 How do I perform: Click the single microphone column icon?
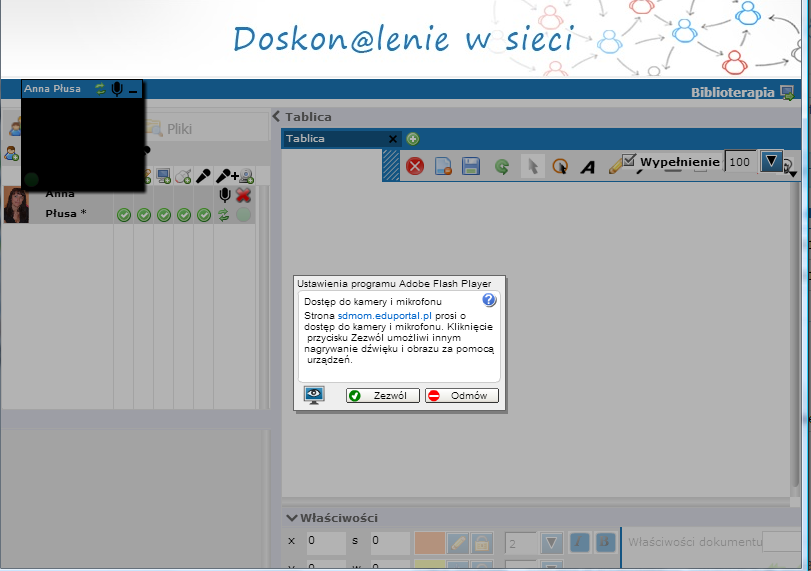203,176
